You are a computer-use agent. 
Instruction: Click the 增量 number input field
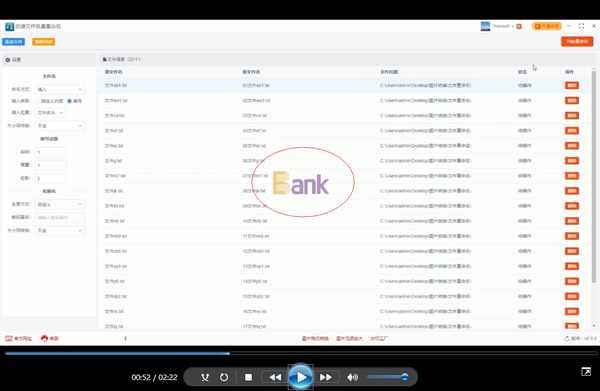click(x=51, y=165)
